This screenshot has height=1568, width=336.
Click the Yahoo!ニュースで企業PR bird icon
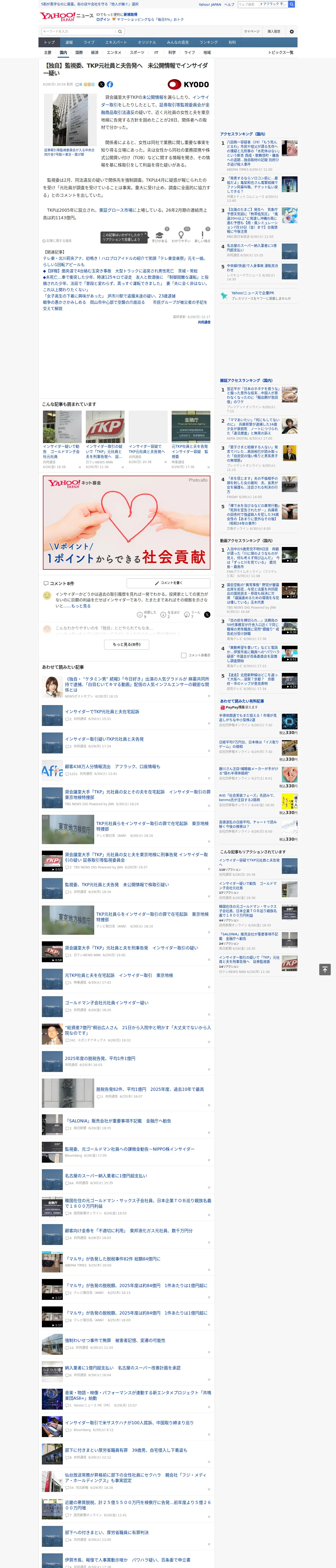pyautogui.click(x=224, y=295)
